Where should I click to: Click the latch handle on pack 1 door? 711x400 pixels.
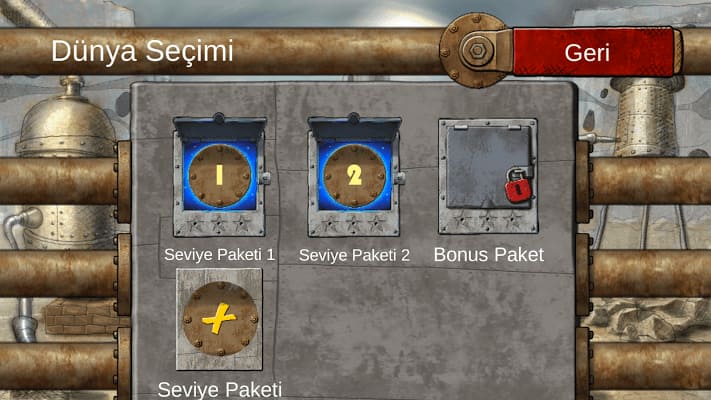pyautogui.click(x=265, y=178)
